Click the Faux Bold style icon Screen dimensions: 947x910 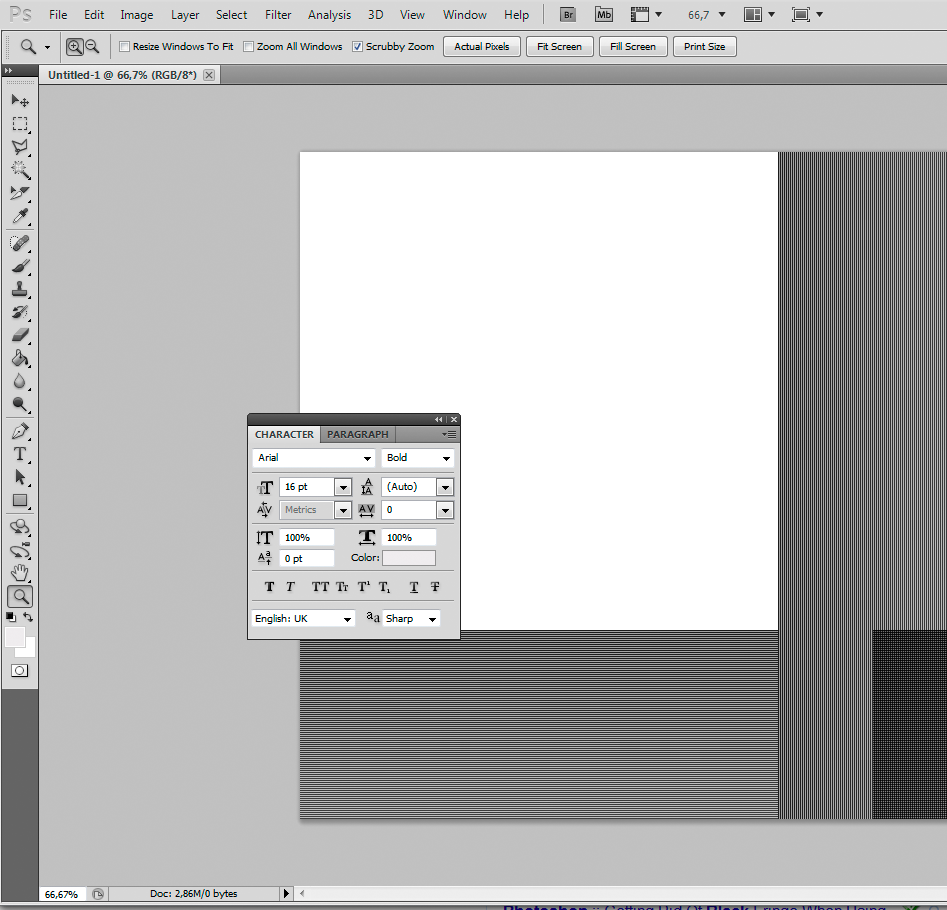(x=269, y=587)
